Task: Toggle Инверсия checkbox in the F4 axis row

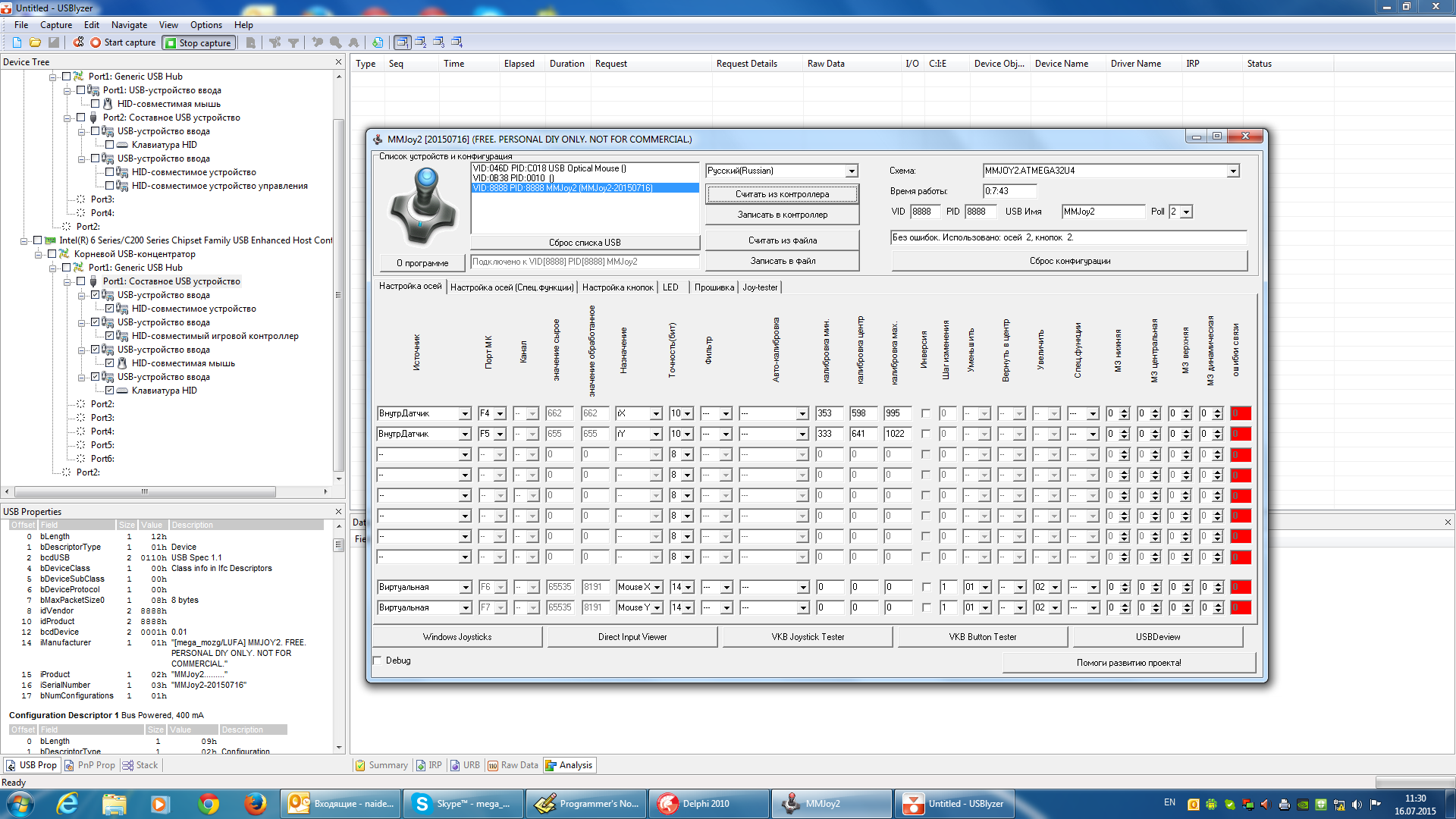Action: click(x=925, y=413)
